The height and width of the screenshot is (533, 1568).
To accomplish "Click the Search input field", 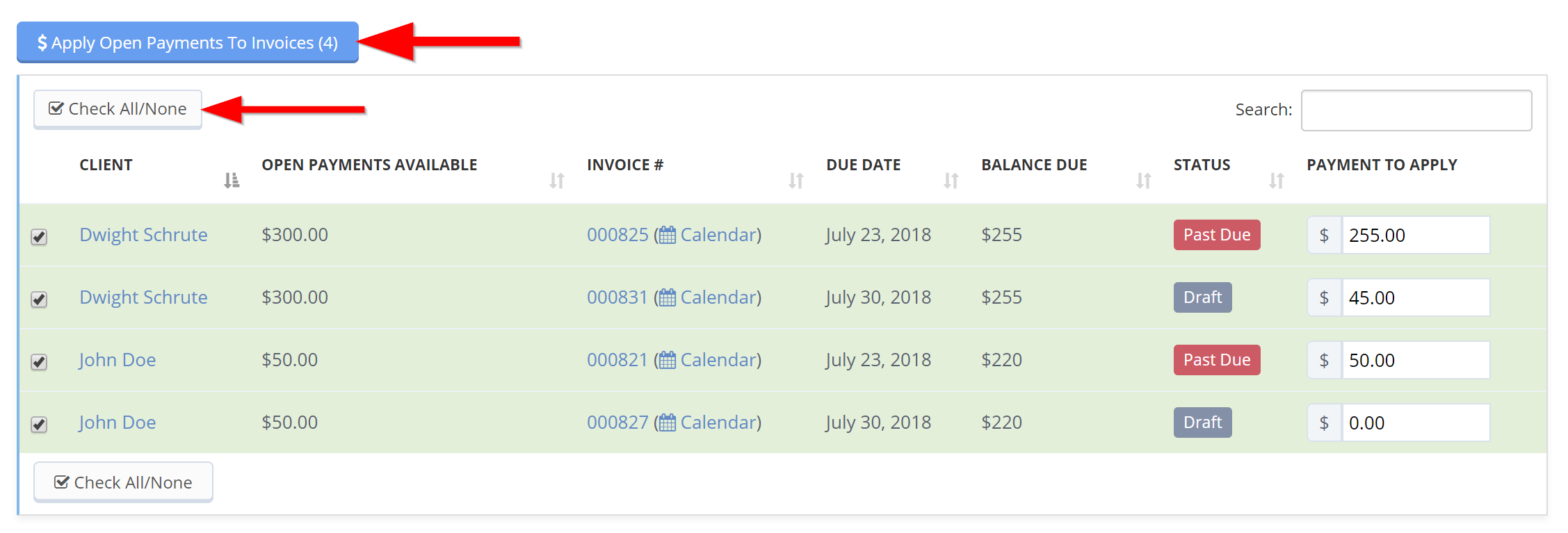I will coord(1416,110).
